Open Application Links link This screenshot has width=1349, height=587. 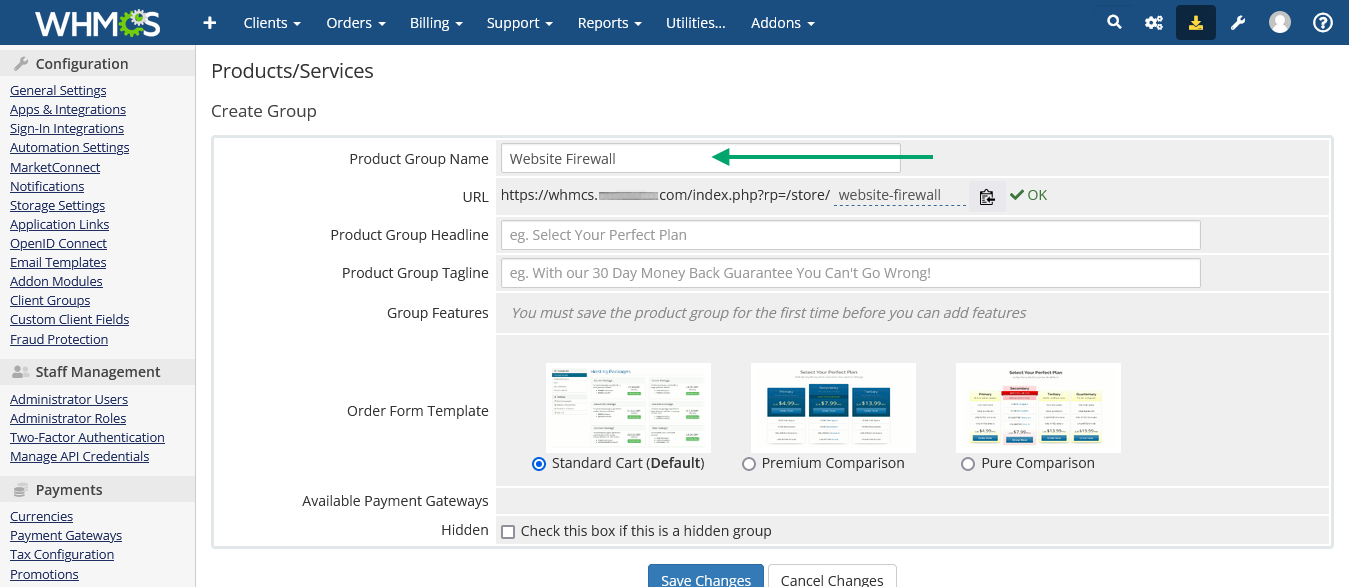(60, 224)
